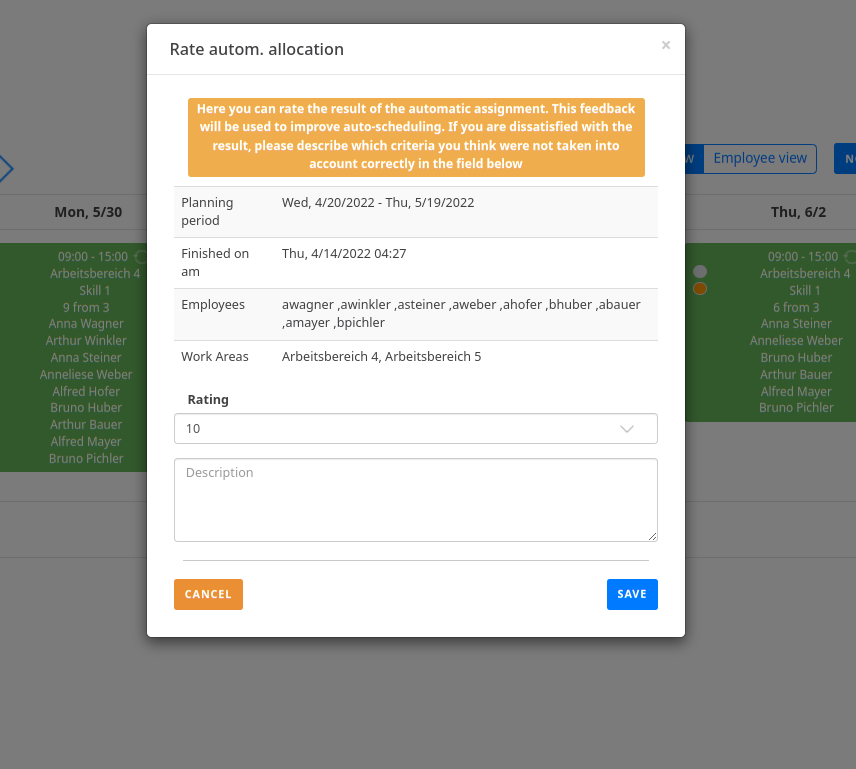Click the orange status dot indicator
The width and height of the screenshot is (856, 769).
[700, 288]
